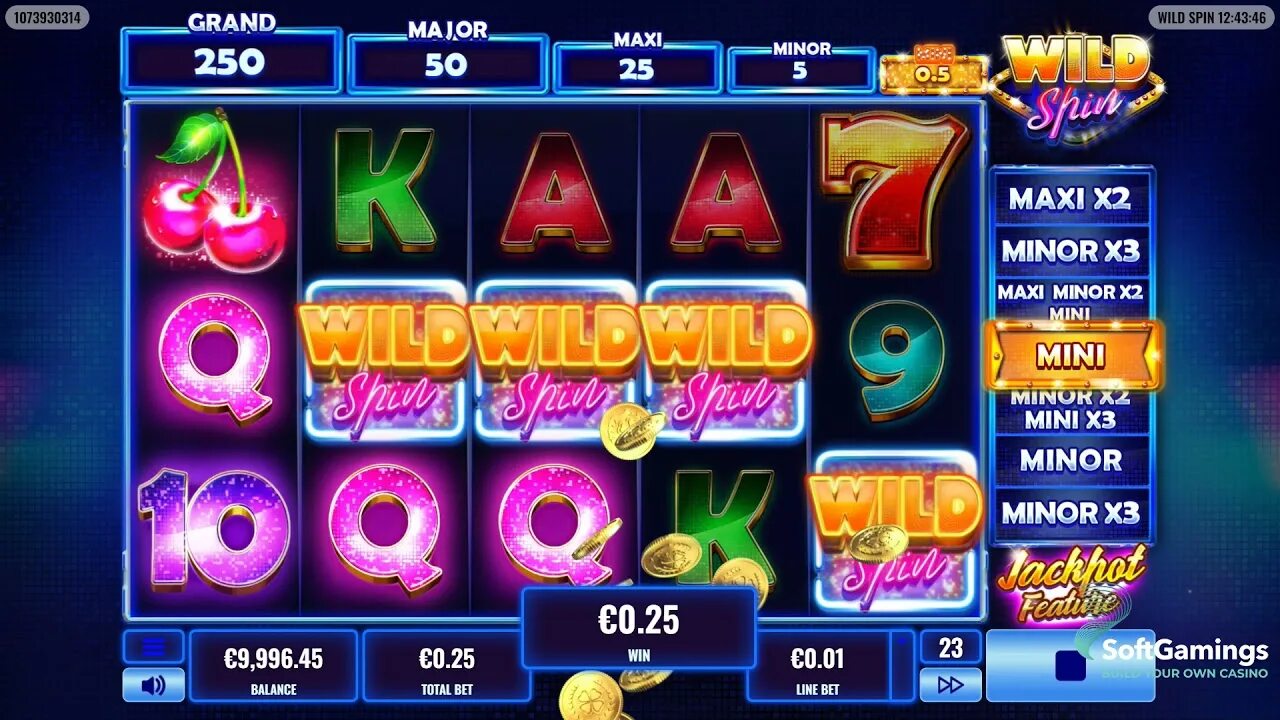Image resolution: width=1280 pixels, height=720 pixels.
Task: Click the green K in top row
Action: tap(385, 190)
